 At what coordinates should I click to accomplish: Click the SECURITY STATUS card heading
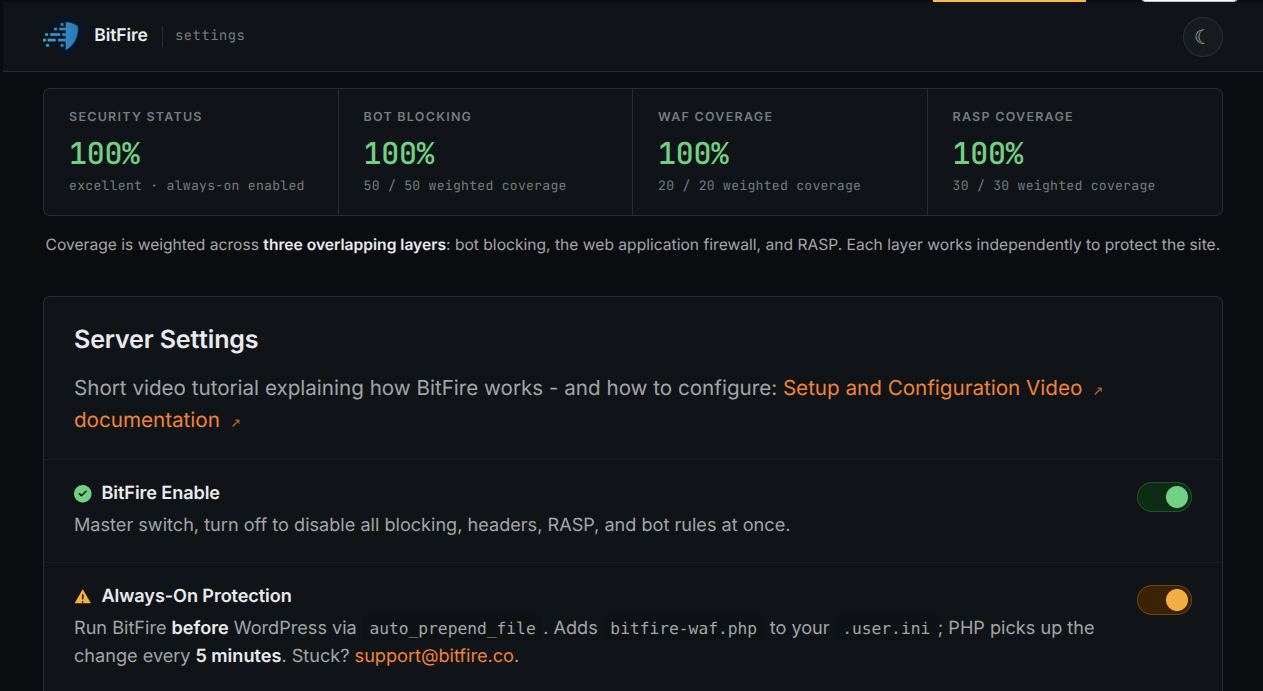pyautogui.click(x=135, y=117)
